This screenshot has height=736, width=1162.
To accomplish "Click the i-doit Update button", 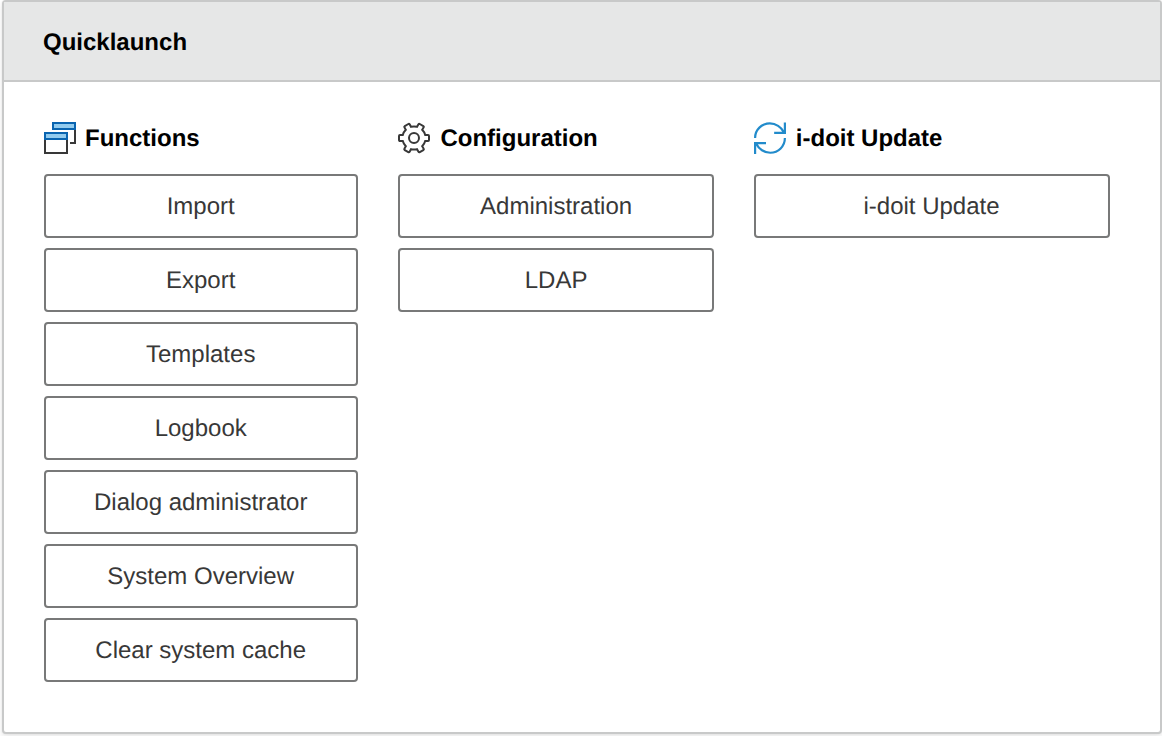I will (932, 206).
